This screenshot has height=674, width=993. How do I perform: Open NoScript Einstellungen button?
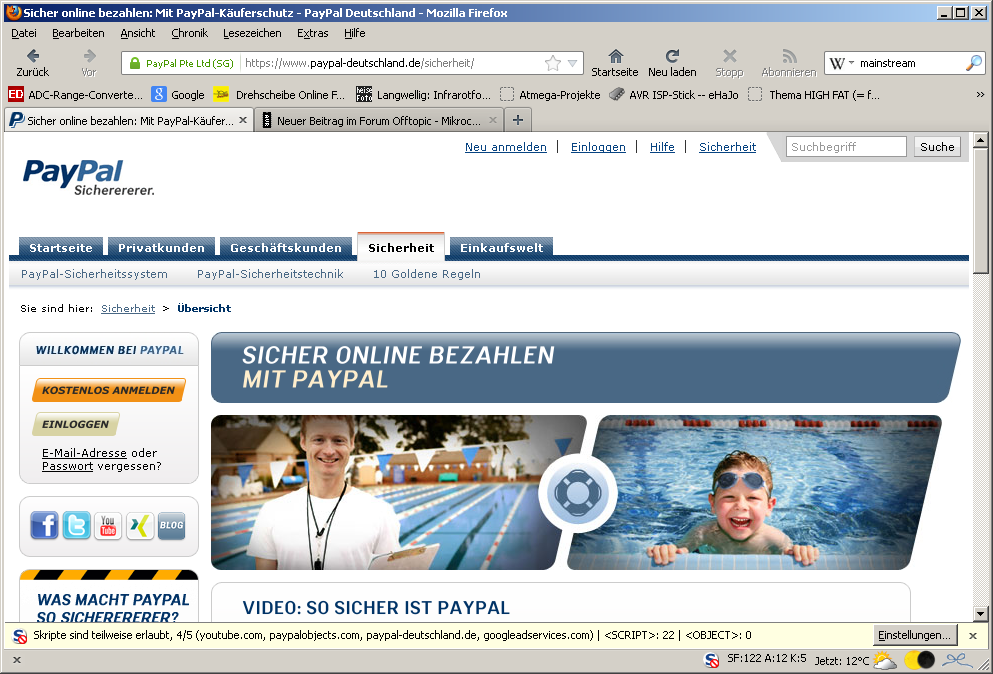913,635
